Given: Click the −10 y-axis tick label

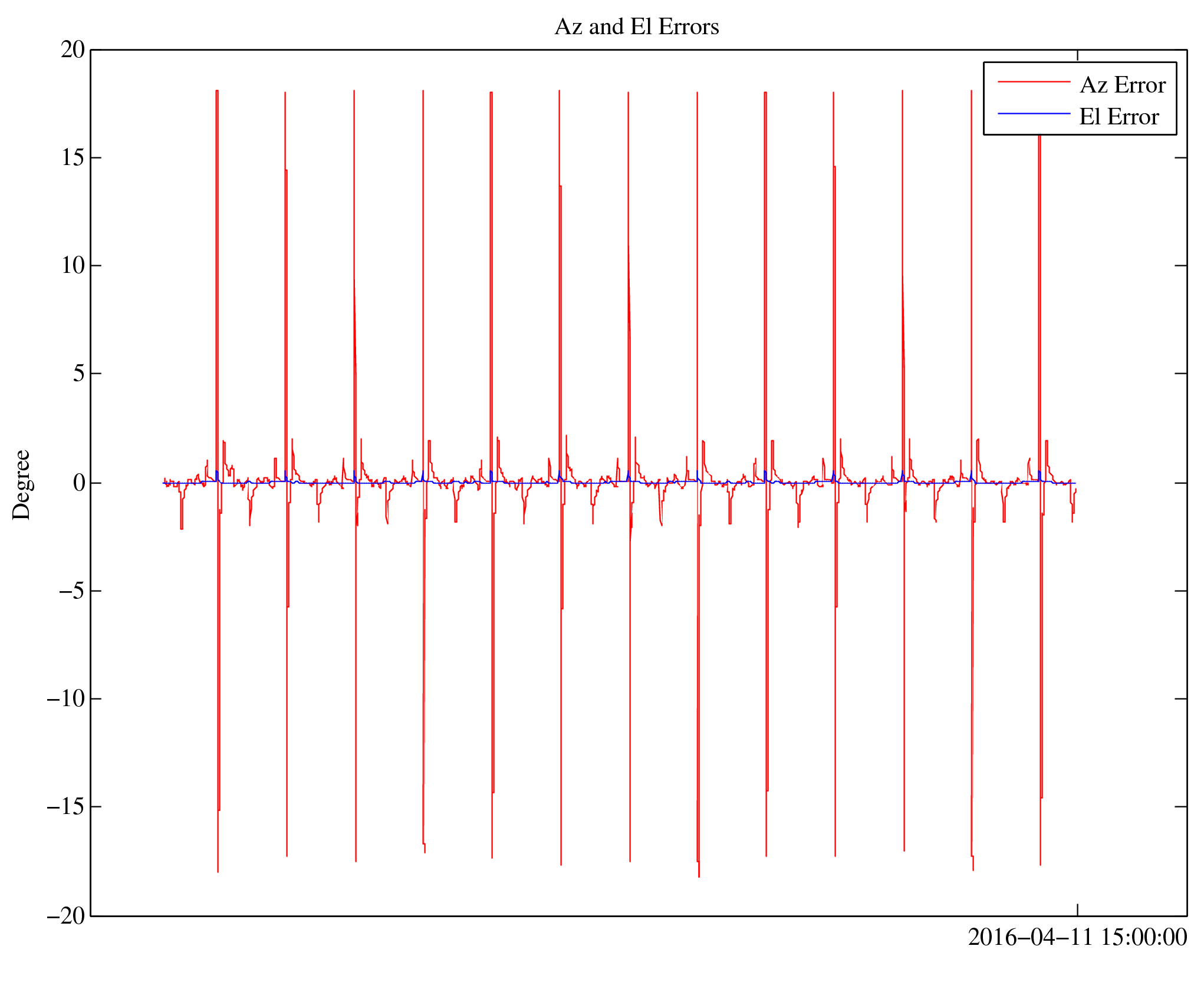Looking at the screenshot, I should tap(66, 699).
